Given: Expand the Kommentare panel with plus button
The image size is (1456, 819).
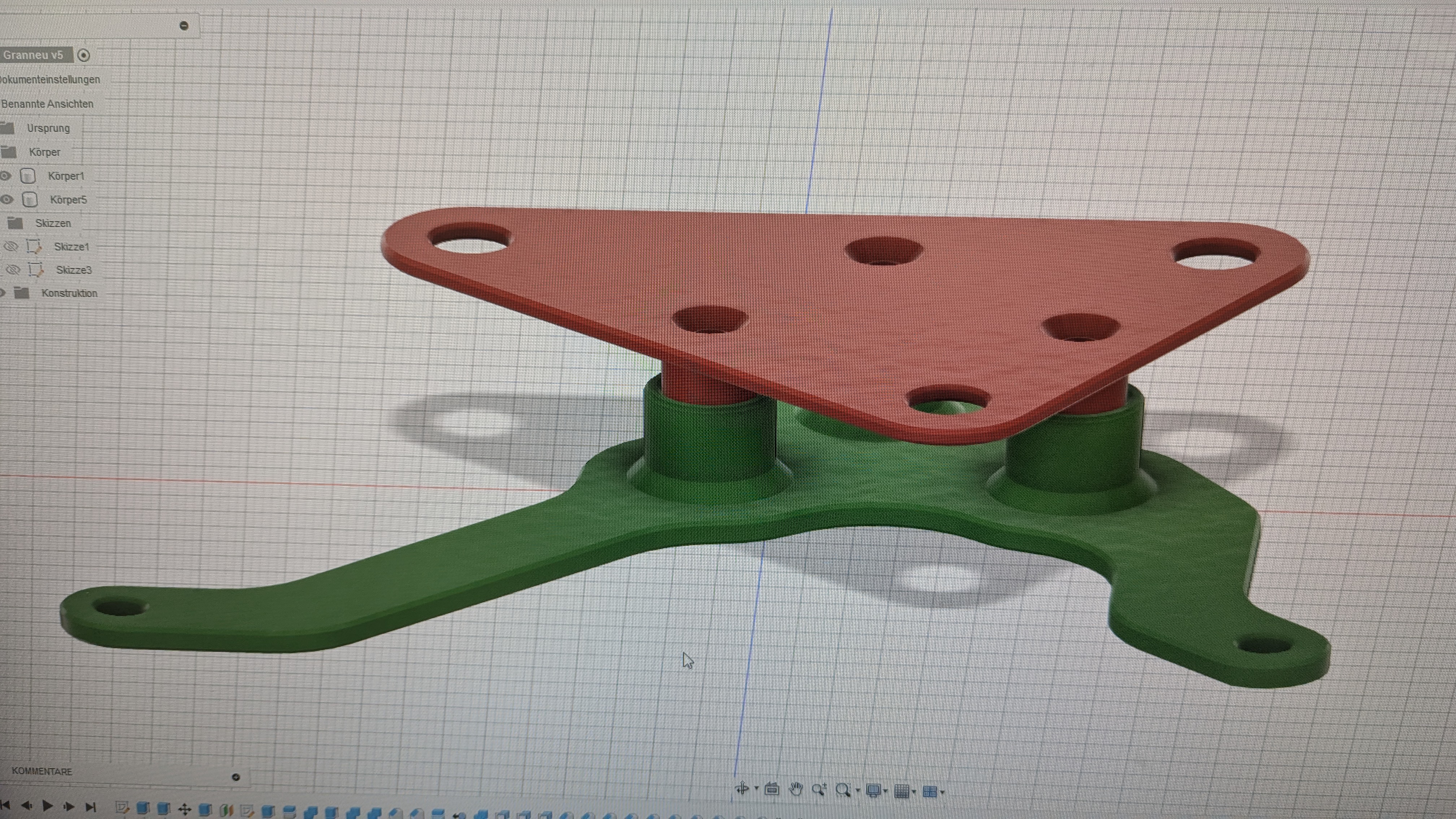Looking at the screenshot, I should coord(236,777).
